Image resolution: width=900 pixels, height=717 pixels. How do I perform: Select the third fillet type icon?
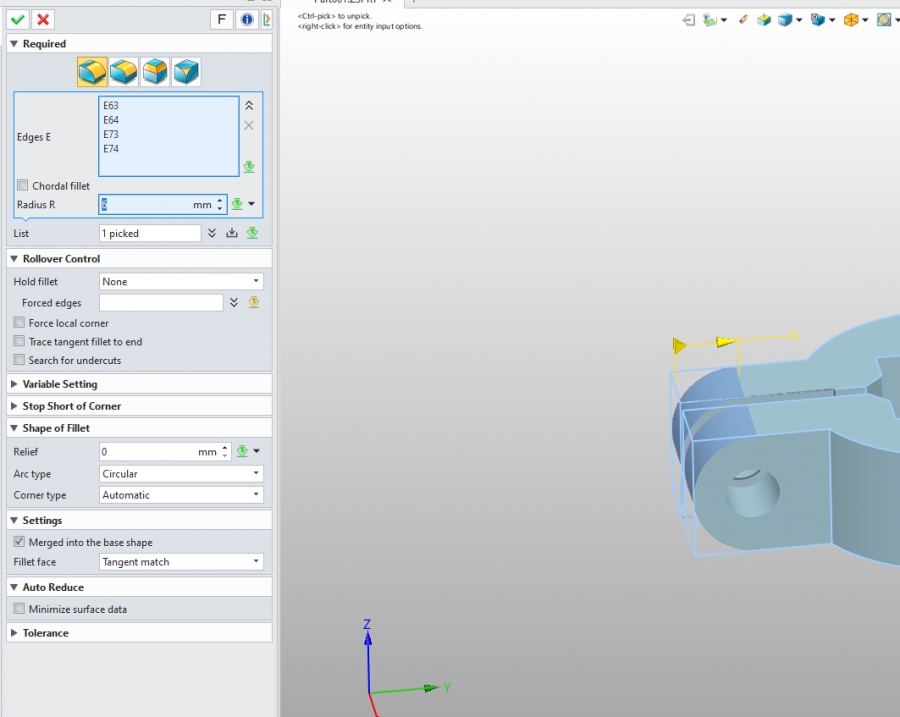tap(155, 72)
